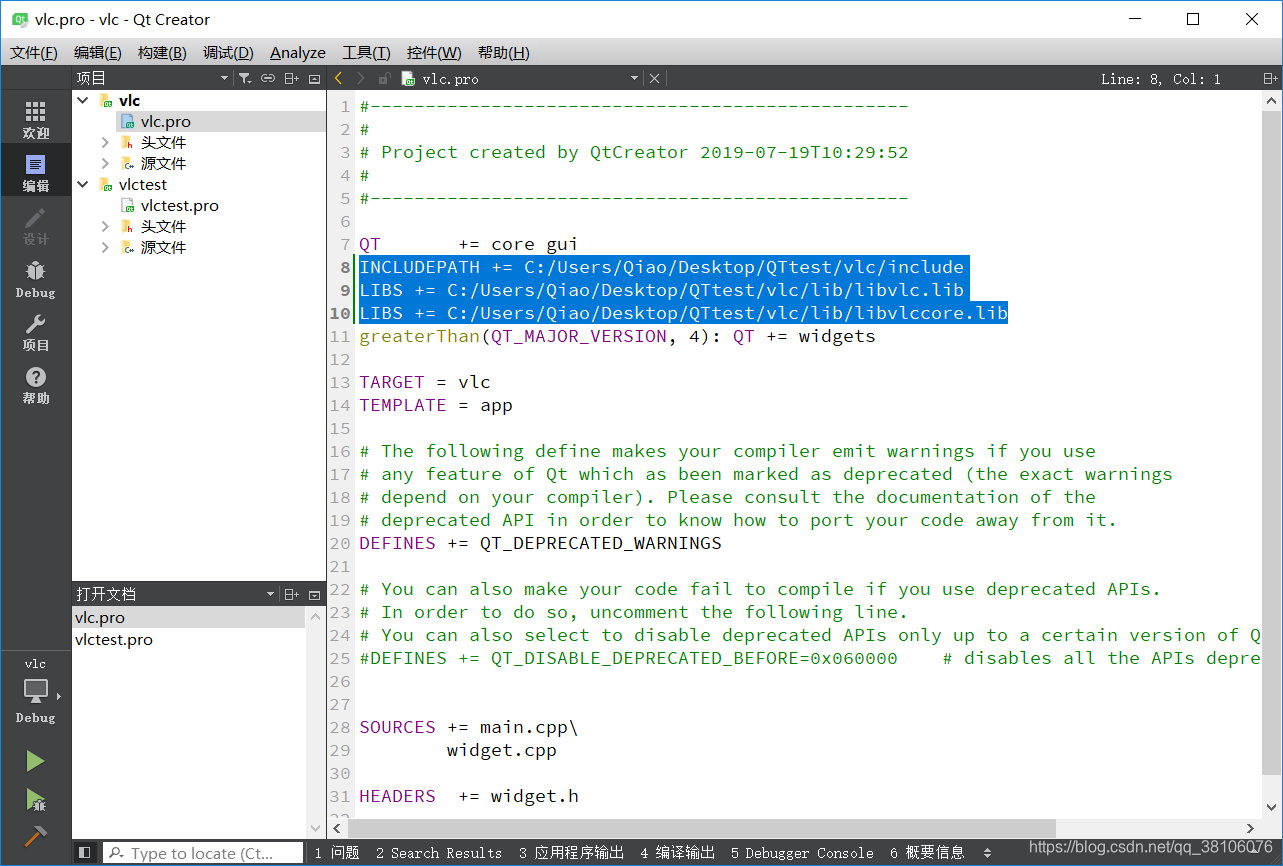
Task: Start debugging with the play-bug button
Action: click(x=36, y=799)
